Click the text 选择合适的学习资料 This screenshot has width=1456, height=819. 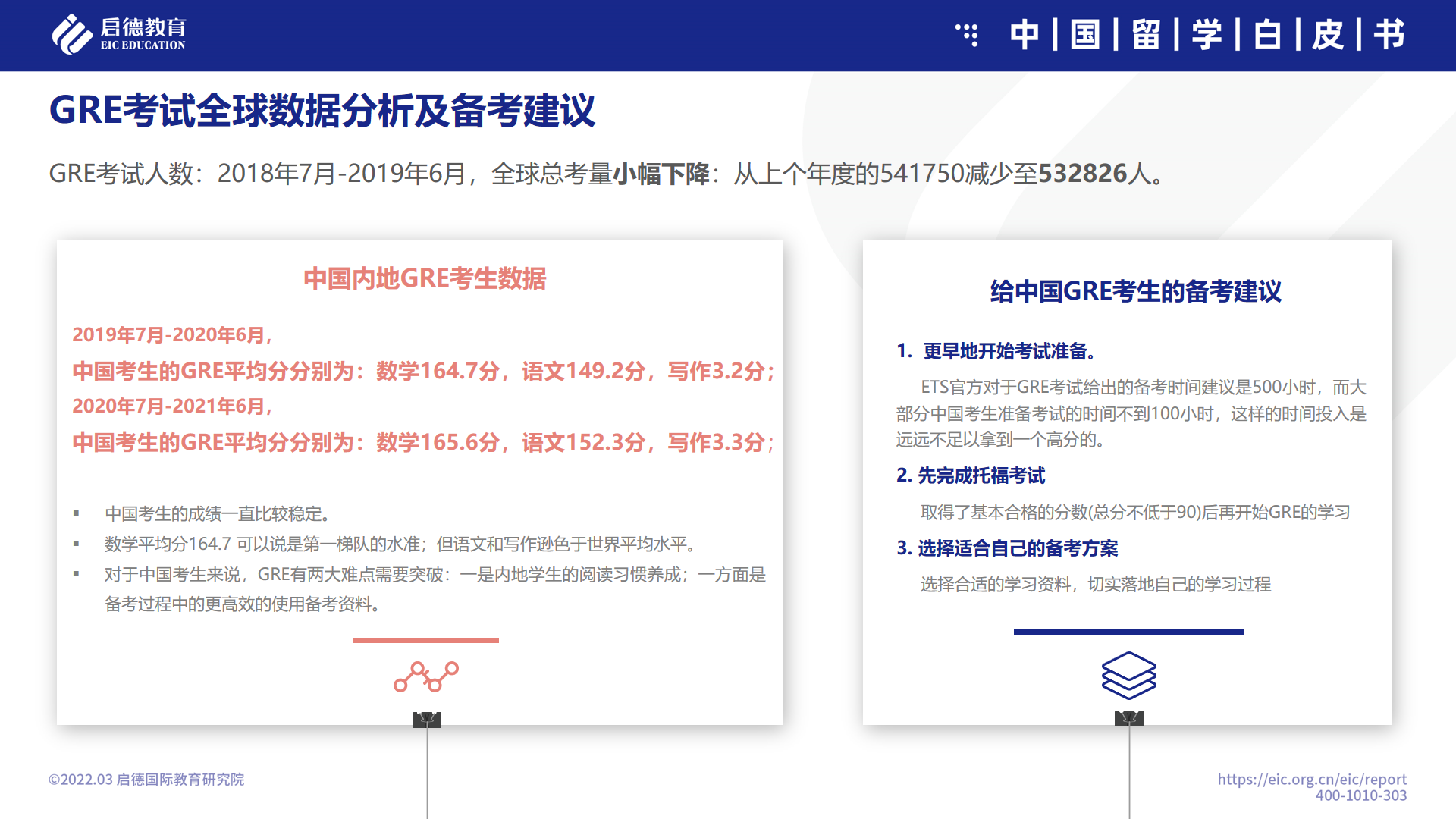pyautogui.click(x=1095, y=585)
